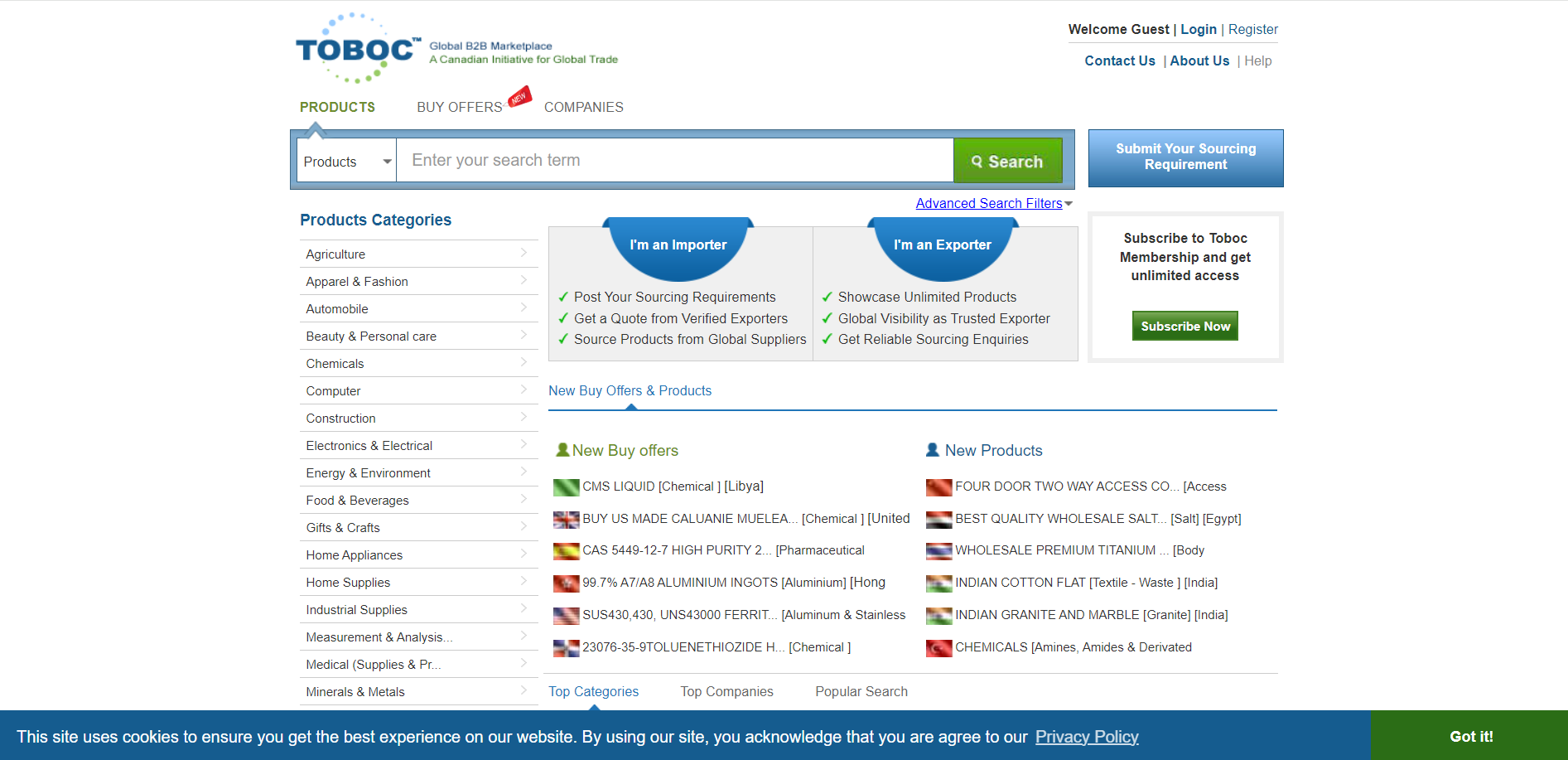Switch to the COMPANIES tab
Screen dimensions: 1568x760
[584, 107]
